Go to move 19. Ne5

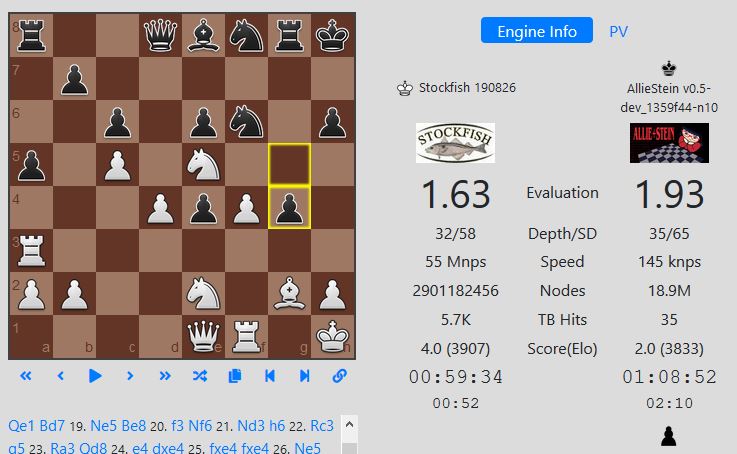click(x=103, y=426)
